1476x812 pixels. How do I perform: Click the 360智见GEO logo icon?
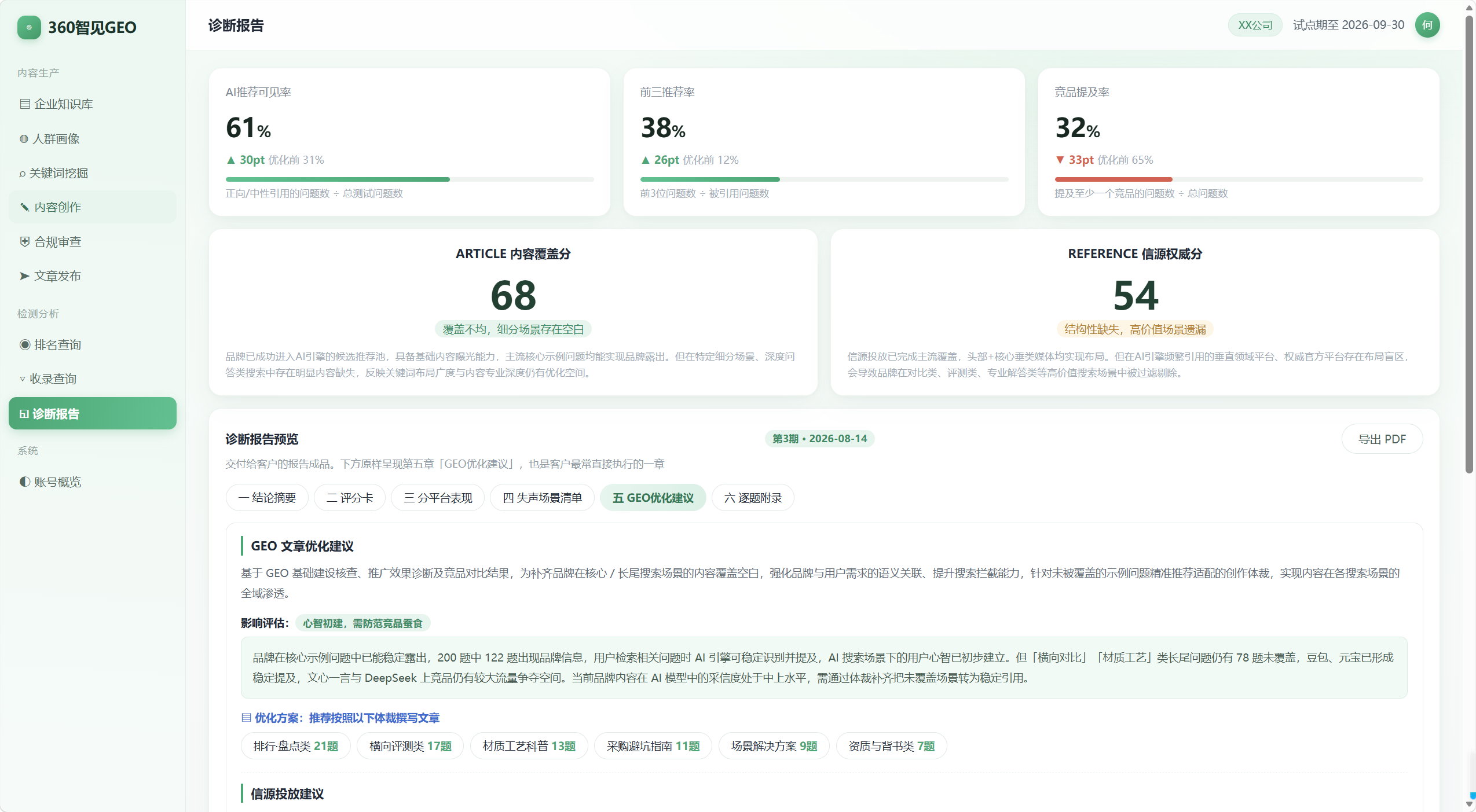[29, 27]
